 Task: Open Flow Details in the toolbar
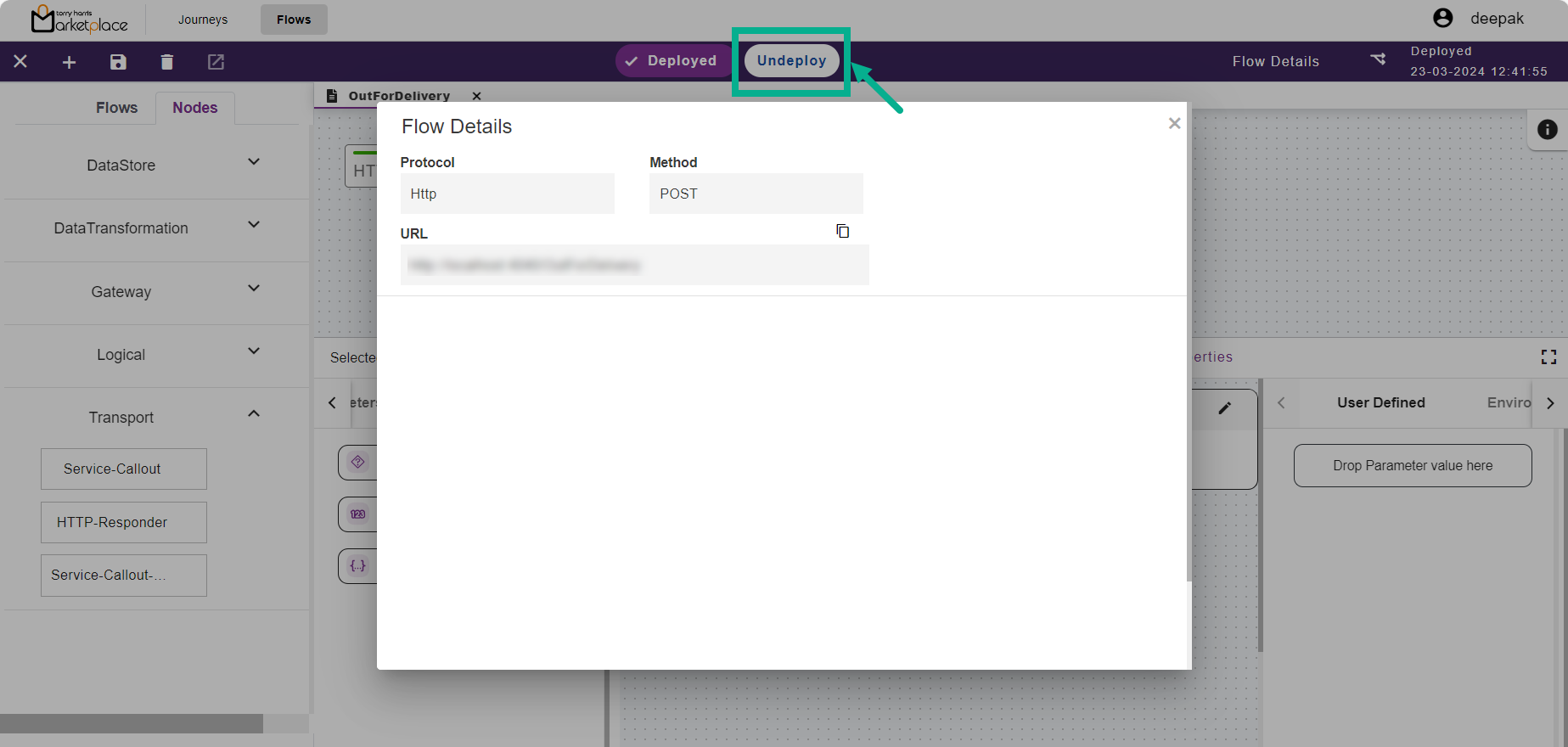coord(1275,61)
